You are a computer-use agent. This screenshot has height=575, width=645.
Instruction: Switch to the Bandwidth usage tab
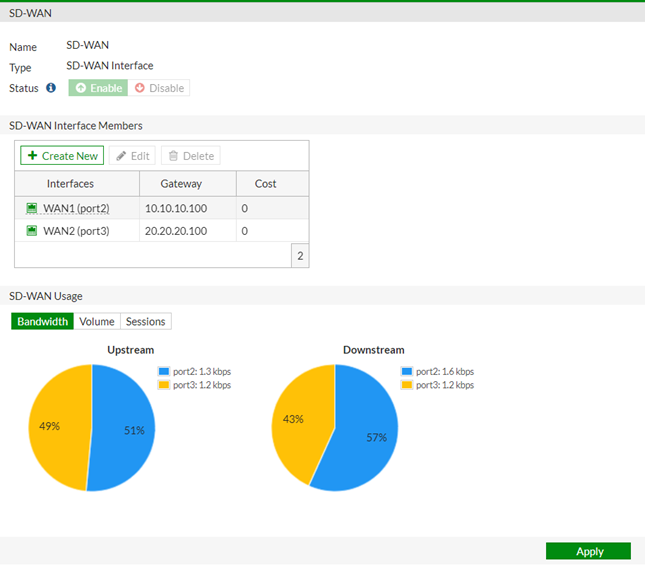(x=43, y=321)
